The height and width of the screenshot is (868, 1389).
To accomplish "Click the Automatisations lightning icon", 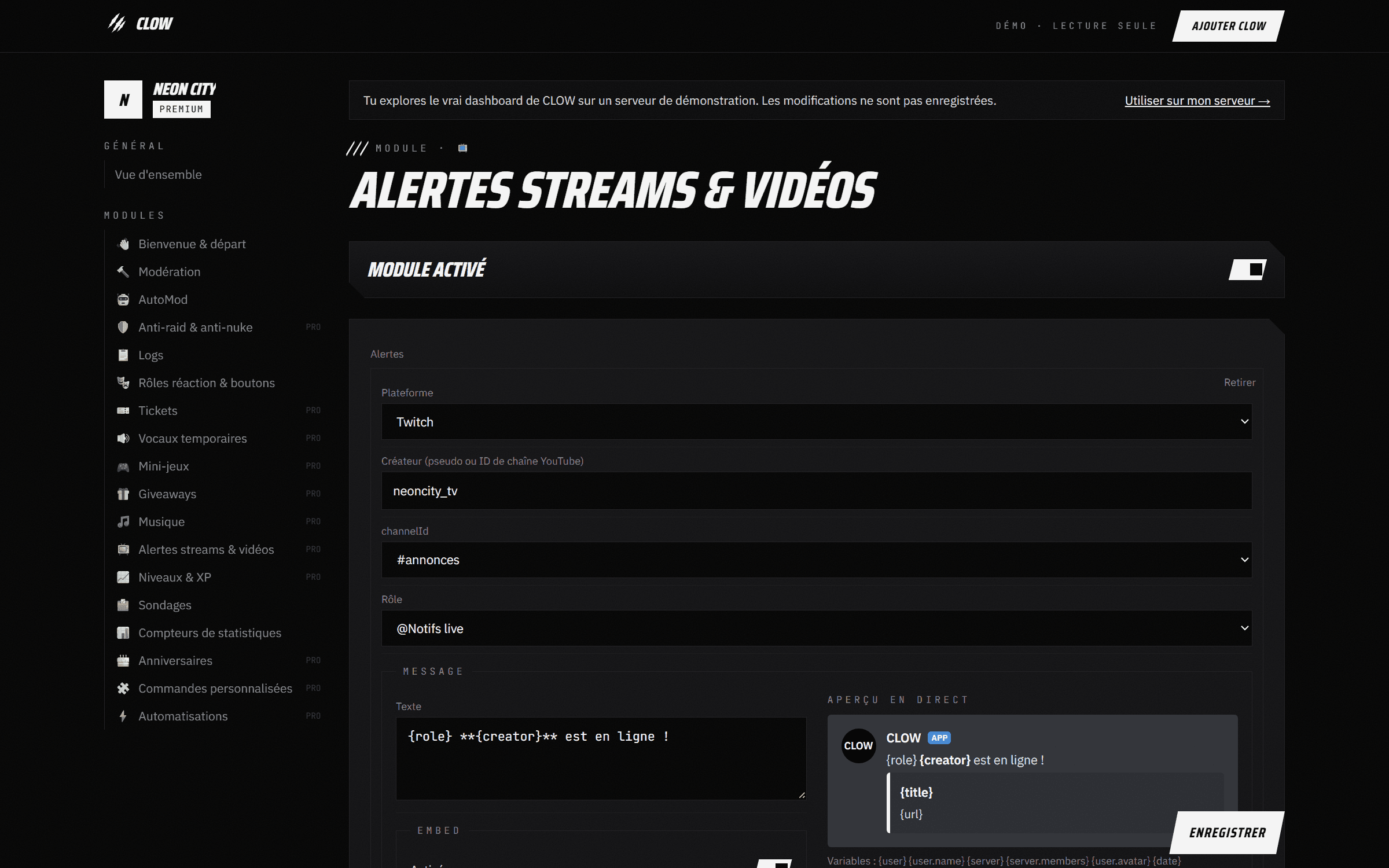I will click(123, 716).
